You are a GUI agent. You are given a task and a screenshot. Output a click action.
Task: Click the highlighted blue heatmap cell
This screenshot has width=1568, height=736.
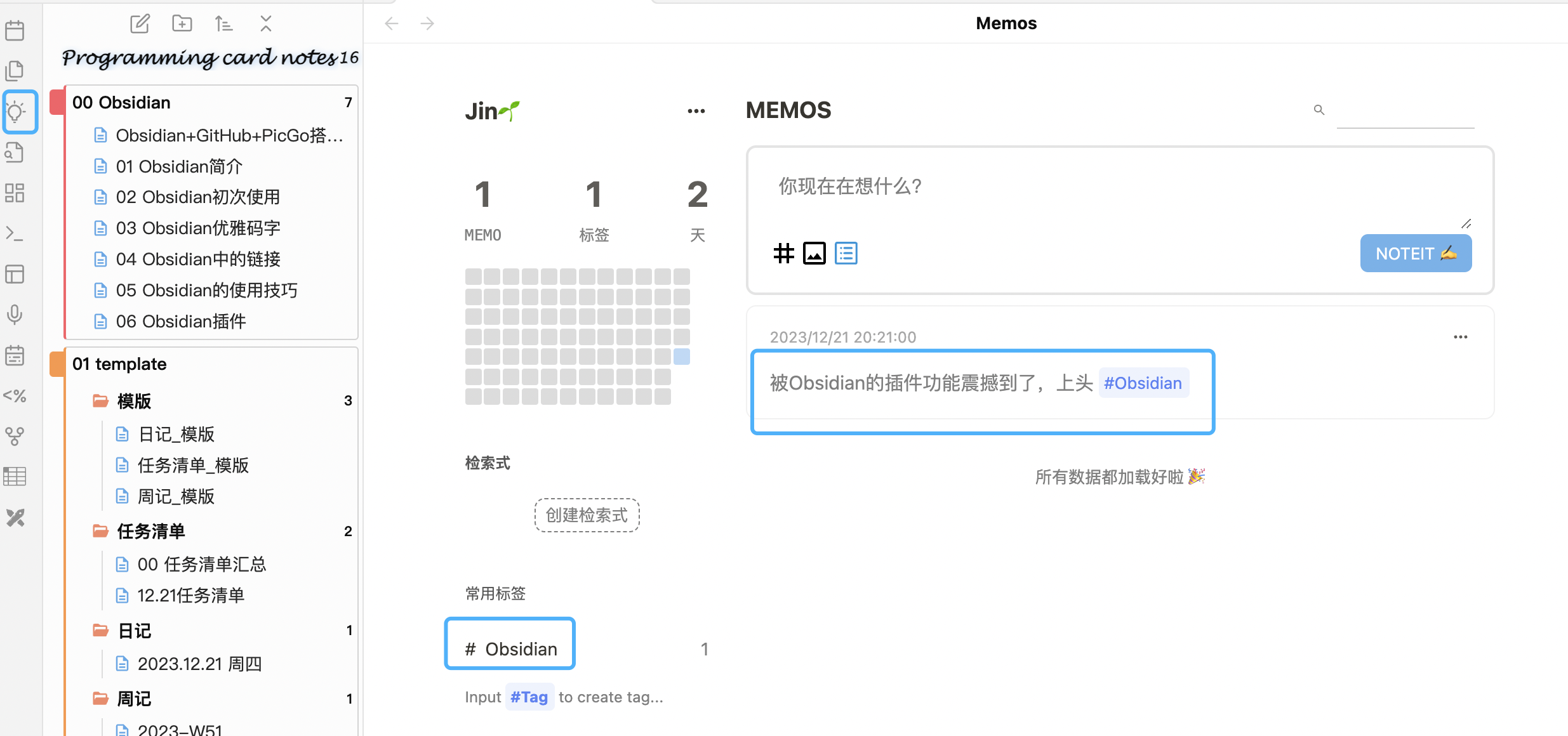tap(682, 357)
